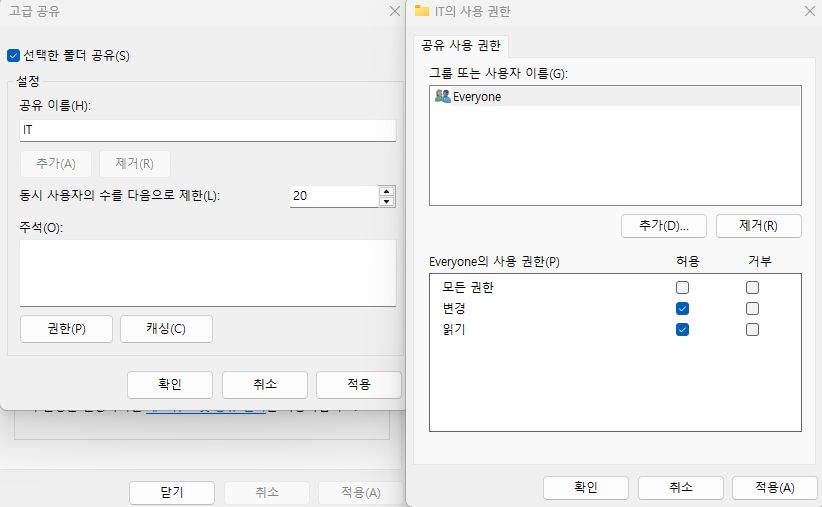Viewport: 822px width, 507px height.
Task: Check 거부 for 변경
Action: (x=752, y=308)
